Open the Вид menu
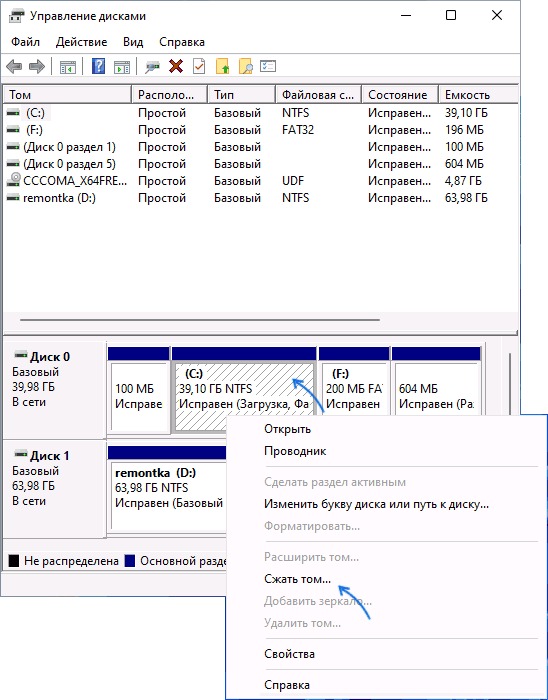The image size is (548, 700). 133,42
